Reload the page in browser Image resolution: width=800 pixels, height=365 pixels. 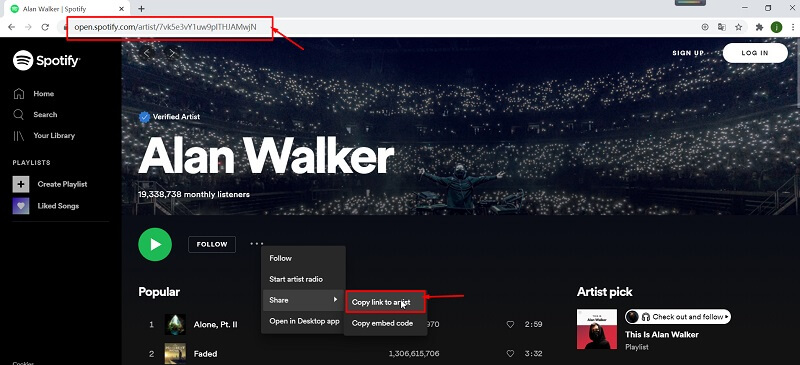click(x=45, y=27)
